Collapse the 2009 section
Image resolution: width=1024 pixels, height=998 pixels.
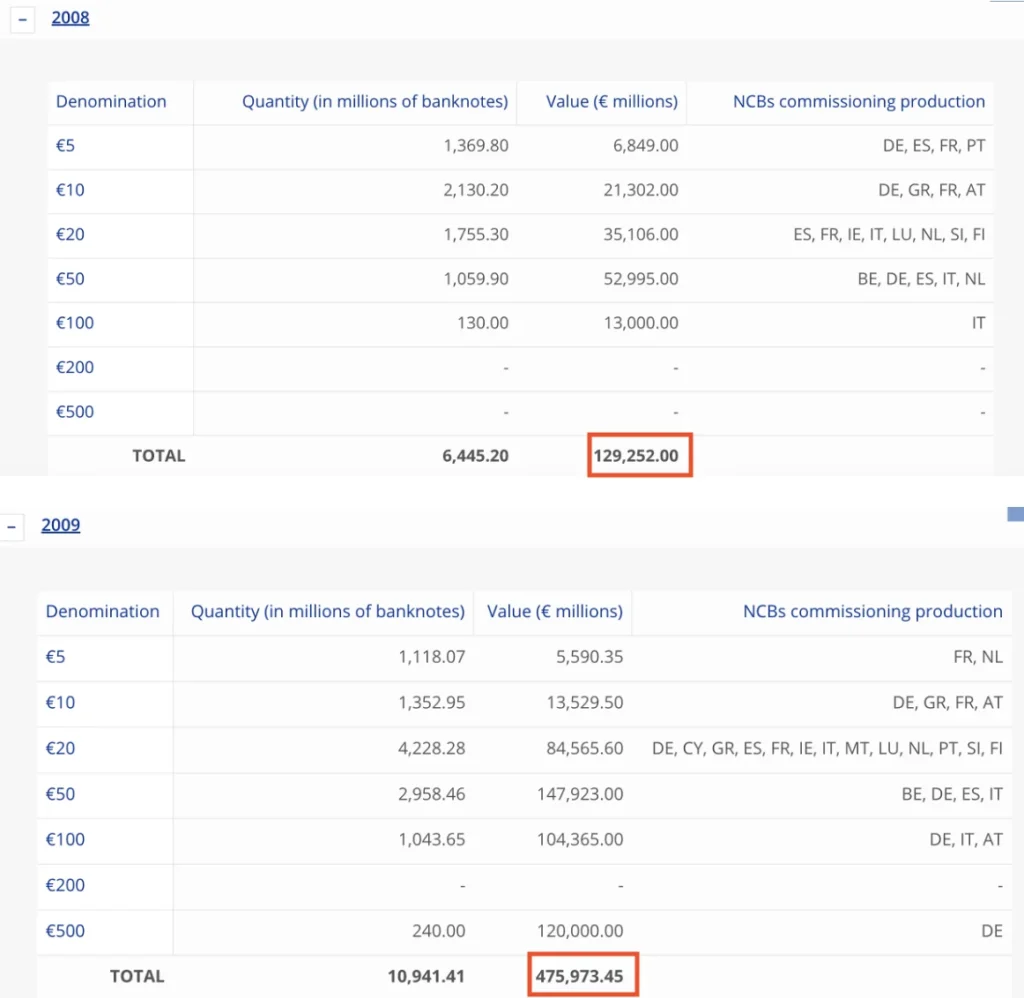point(12,526)
